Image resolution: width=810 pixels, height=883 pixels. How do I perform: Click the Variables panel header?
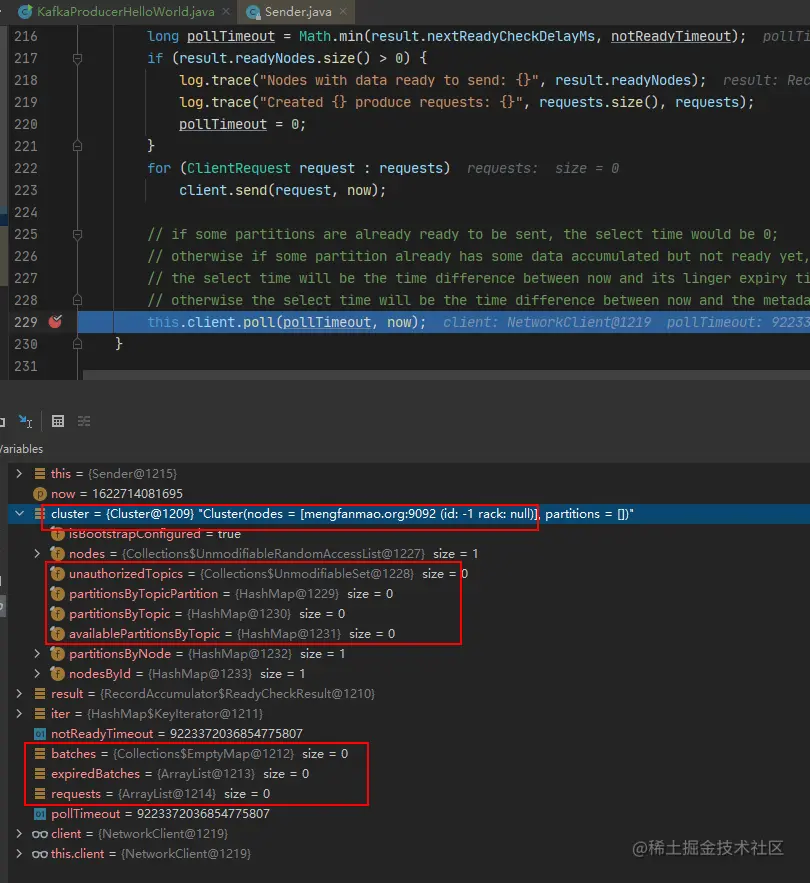pyautogui.click(x=21, y=449)
